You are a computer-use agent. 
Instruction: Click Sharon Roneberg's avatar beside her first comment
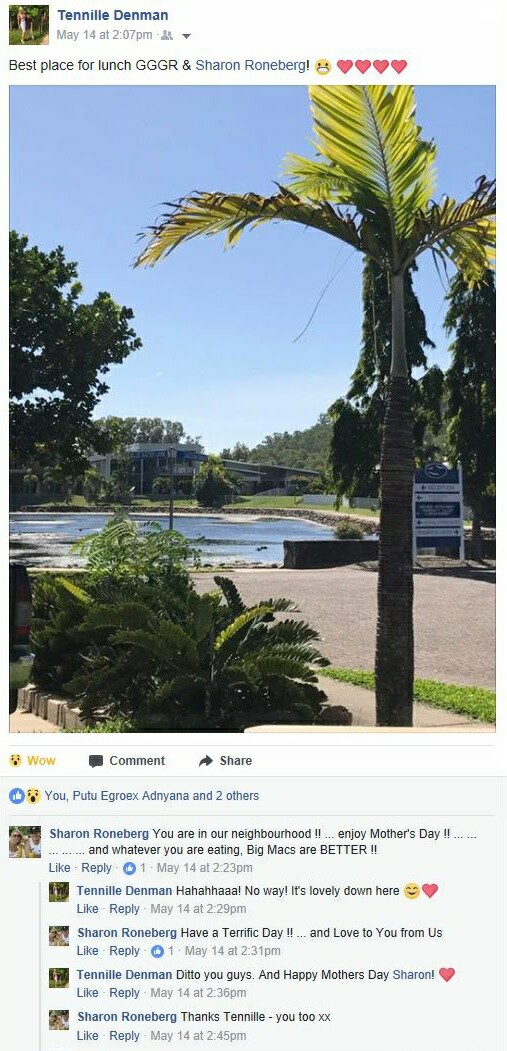point(25,842)
